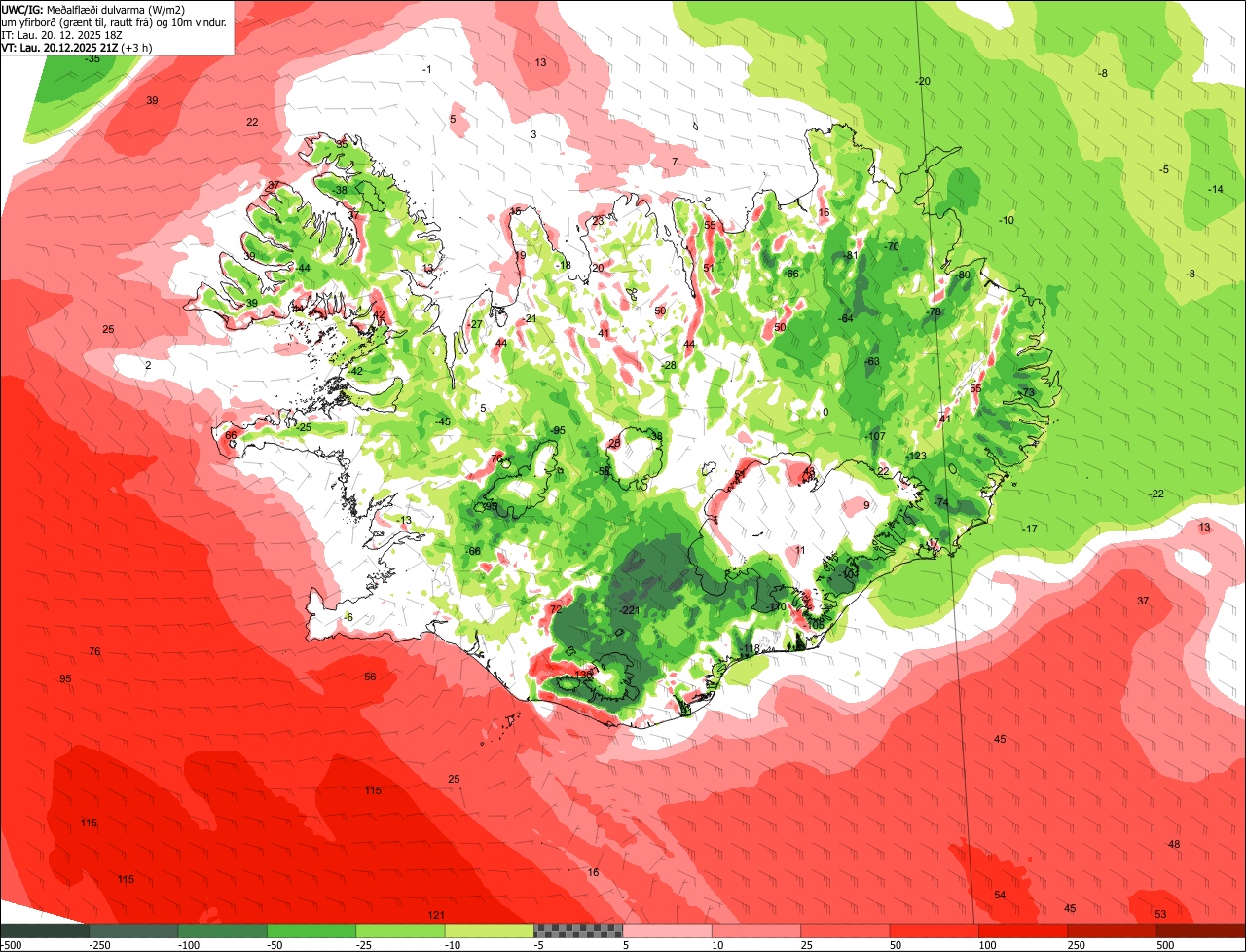Select the 10 to 25 pink legend swatch

tap(756, 931)
